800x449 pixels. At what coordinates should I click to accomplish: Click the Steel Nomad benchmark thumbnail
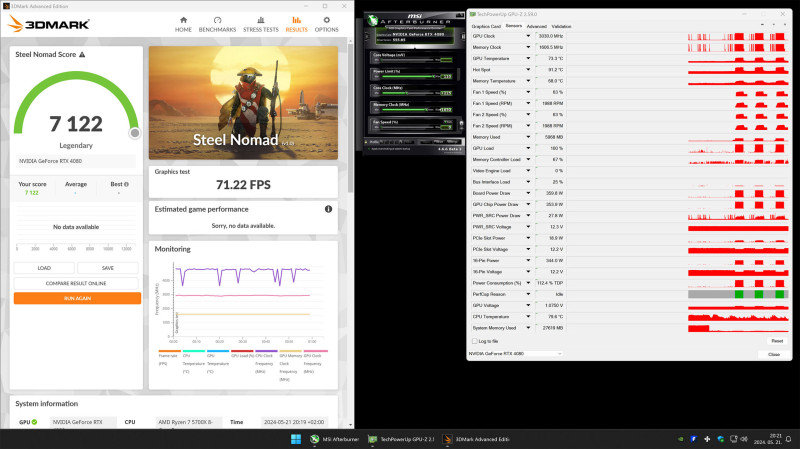243,103
